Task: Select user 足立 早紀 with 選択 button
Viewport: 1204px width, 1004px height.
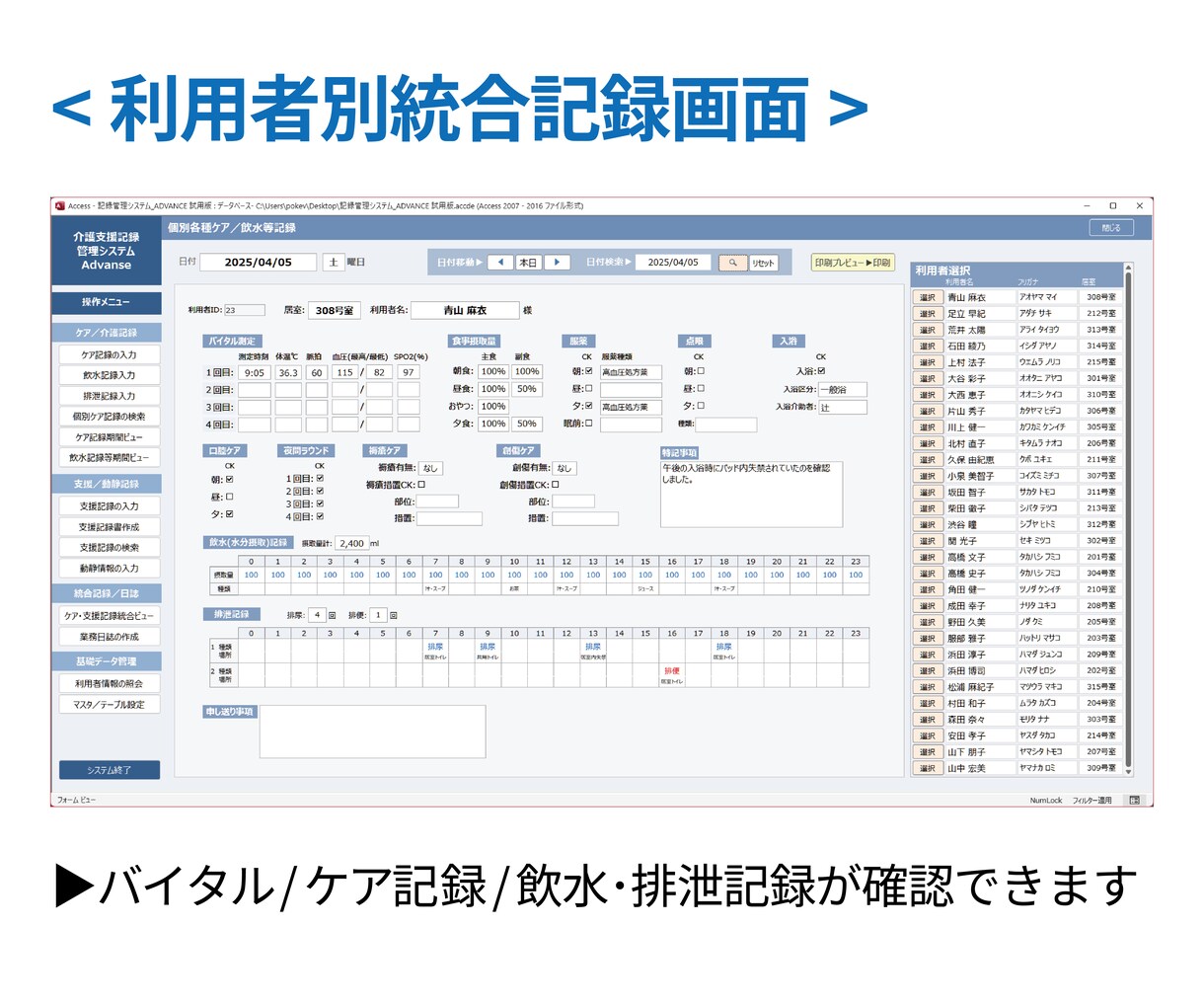Action: [x=928, y=313]
